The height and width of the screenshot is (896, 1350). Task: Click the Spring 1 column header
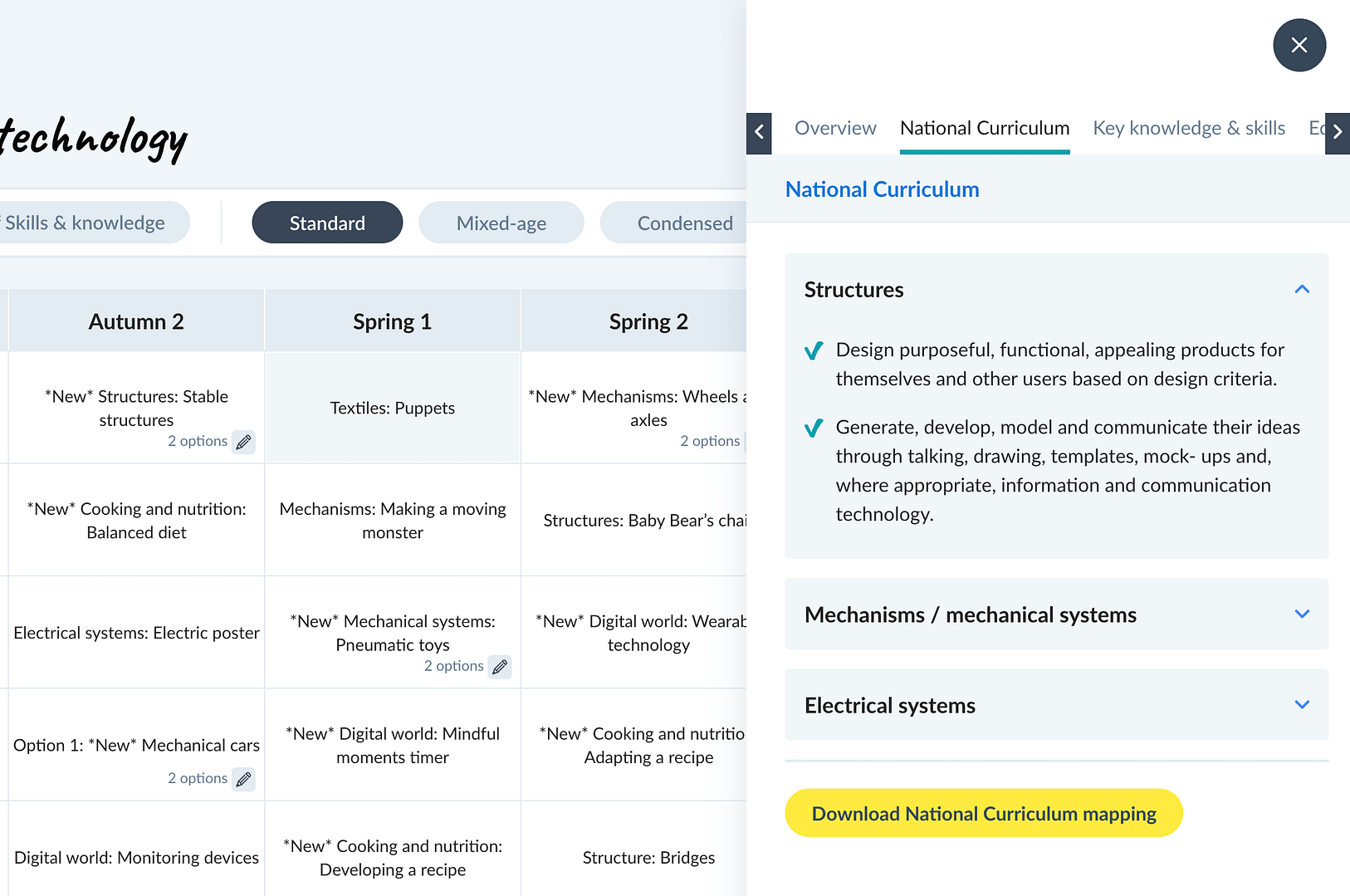click(393, 321)
